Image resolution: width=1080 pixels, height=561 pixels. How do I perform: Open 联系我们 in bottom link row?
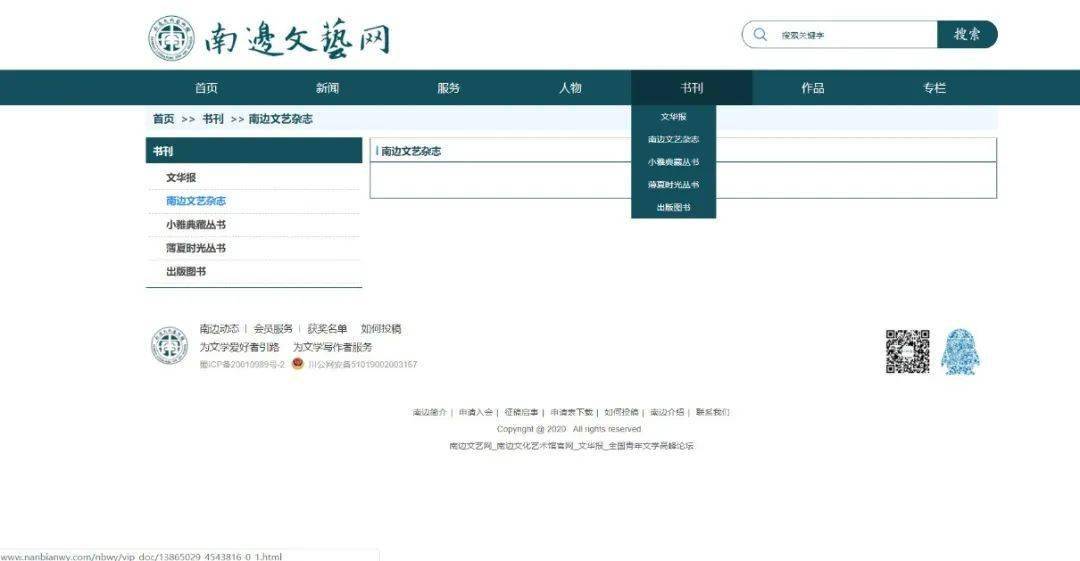[712, 412]
